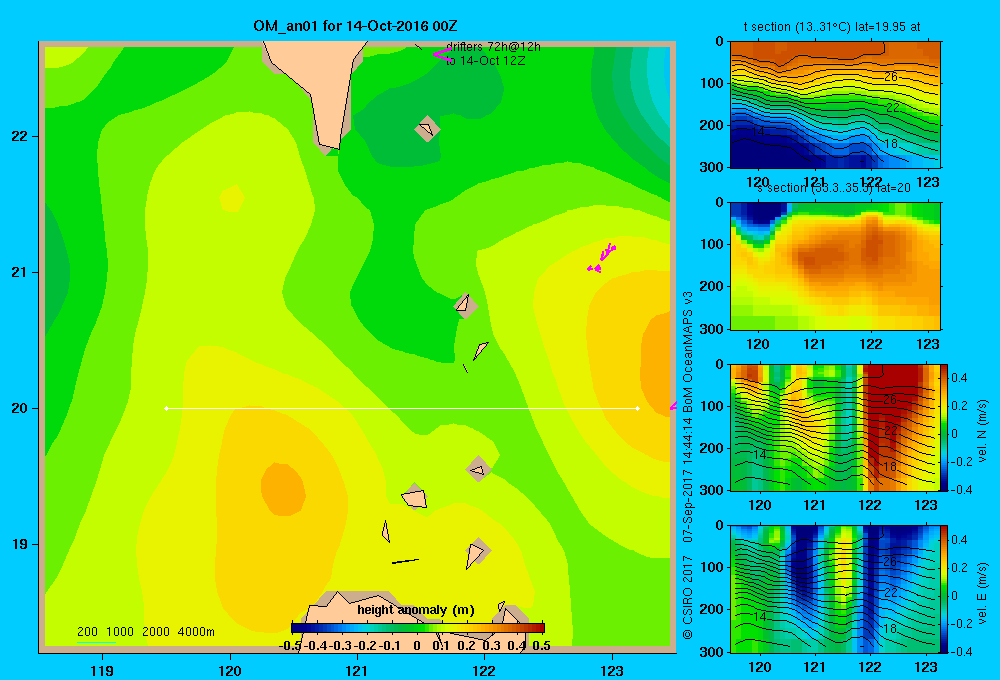Click the velocity E color bar
1000x680 pixels.
[x=944, y=589]
